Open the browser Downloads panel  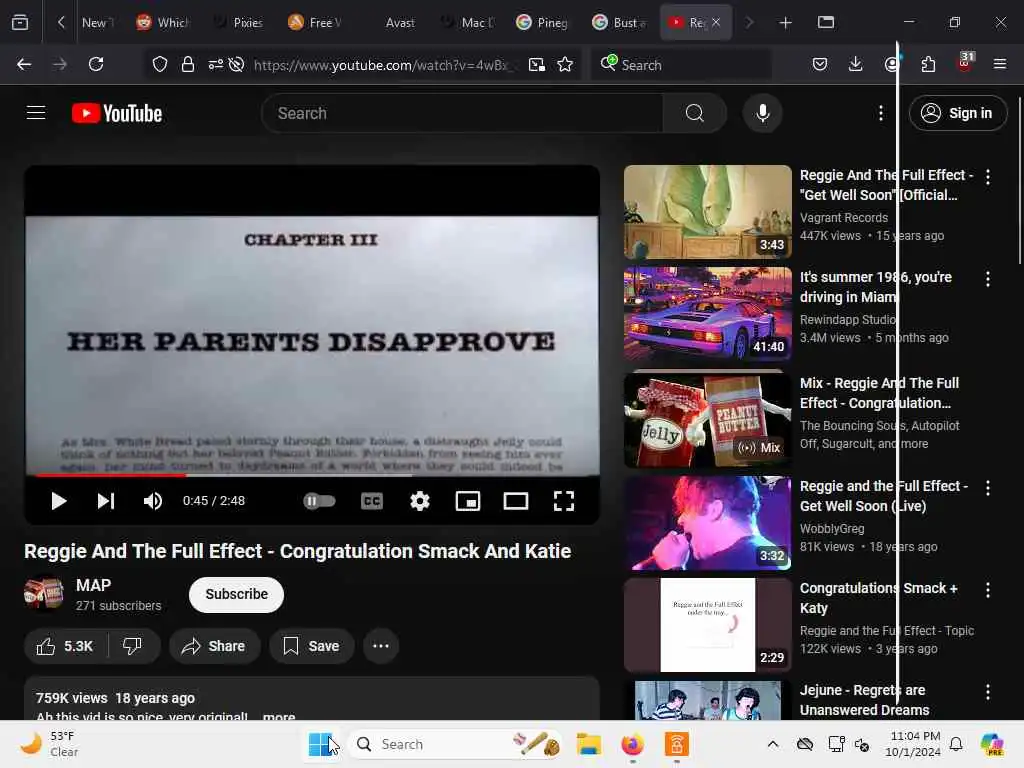pos(856,64)
